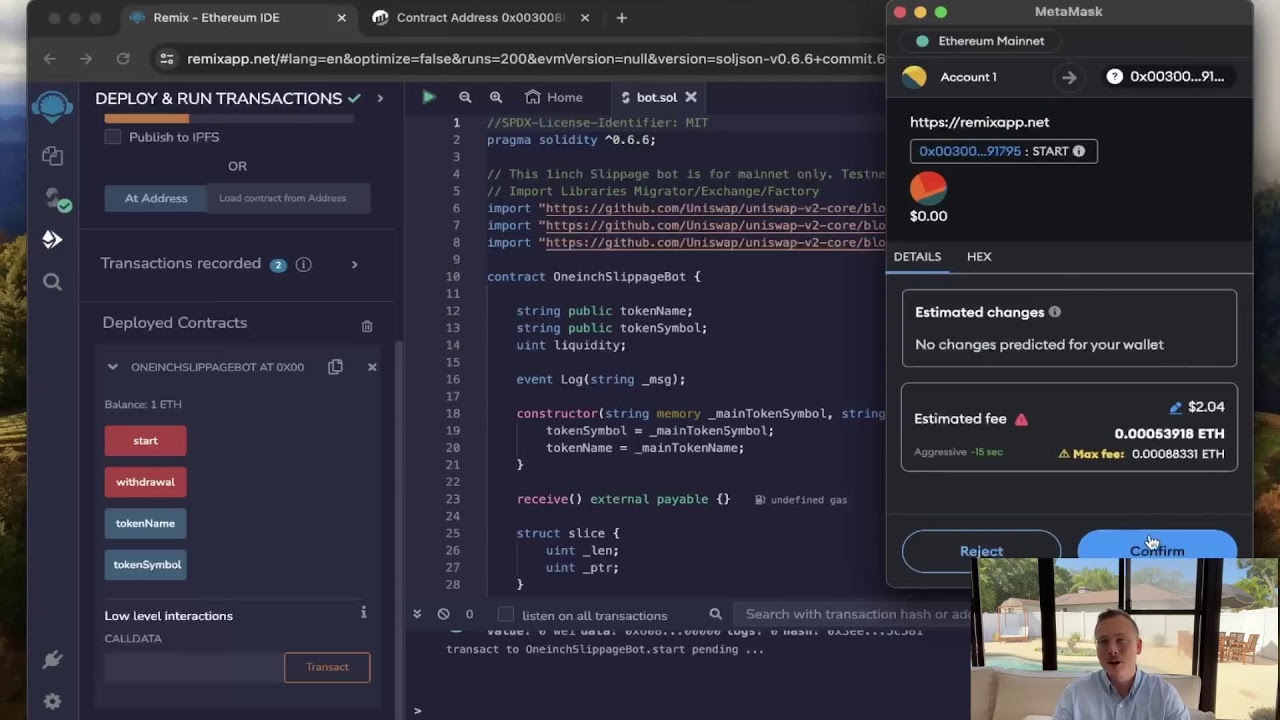This screenshot has width=1280, height=720.
Task: Clear the Remix terminal console
Action: coord(443,614)
